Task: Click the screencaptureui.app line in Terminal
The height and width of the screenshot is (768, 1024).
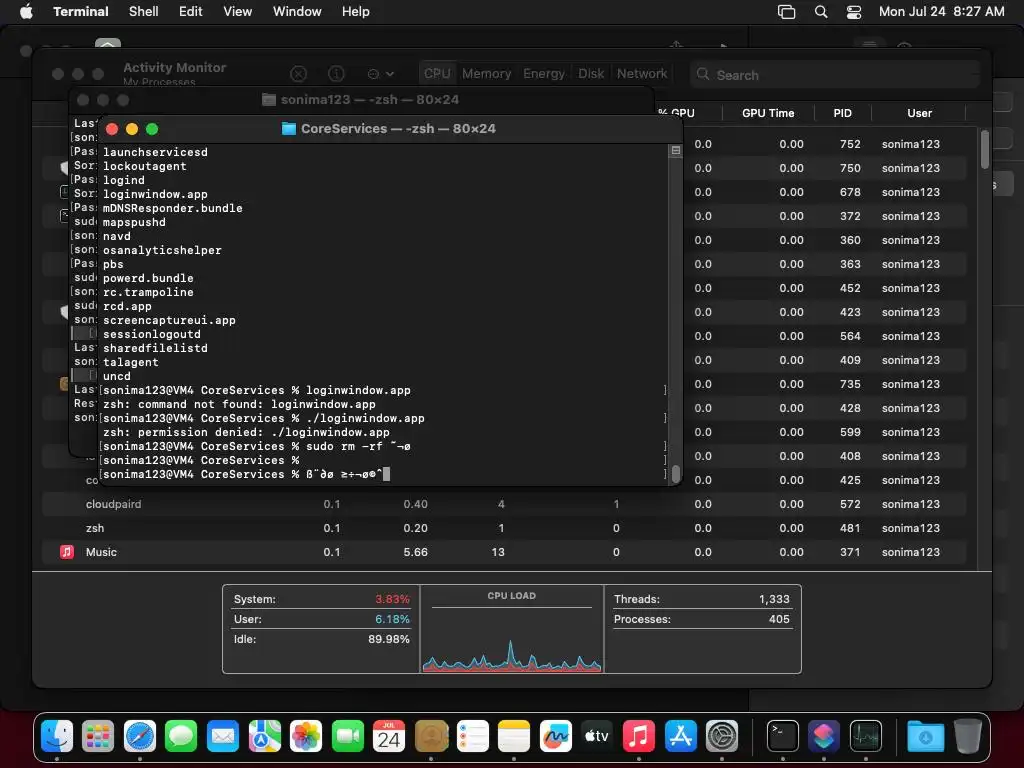Action: tap(169, 320)
